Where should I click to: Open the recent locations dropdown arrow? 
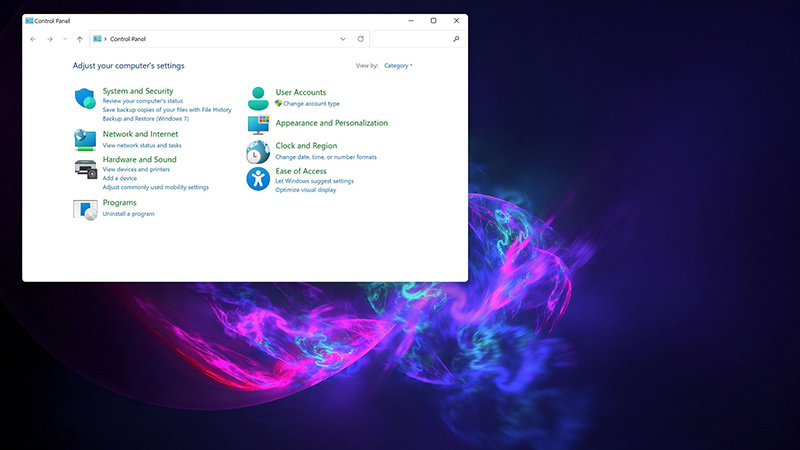pos(65,39)
